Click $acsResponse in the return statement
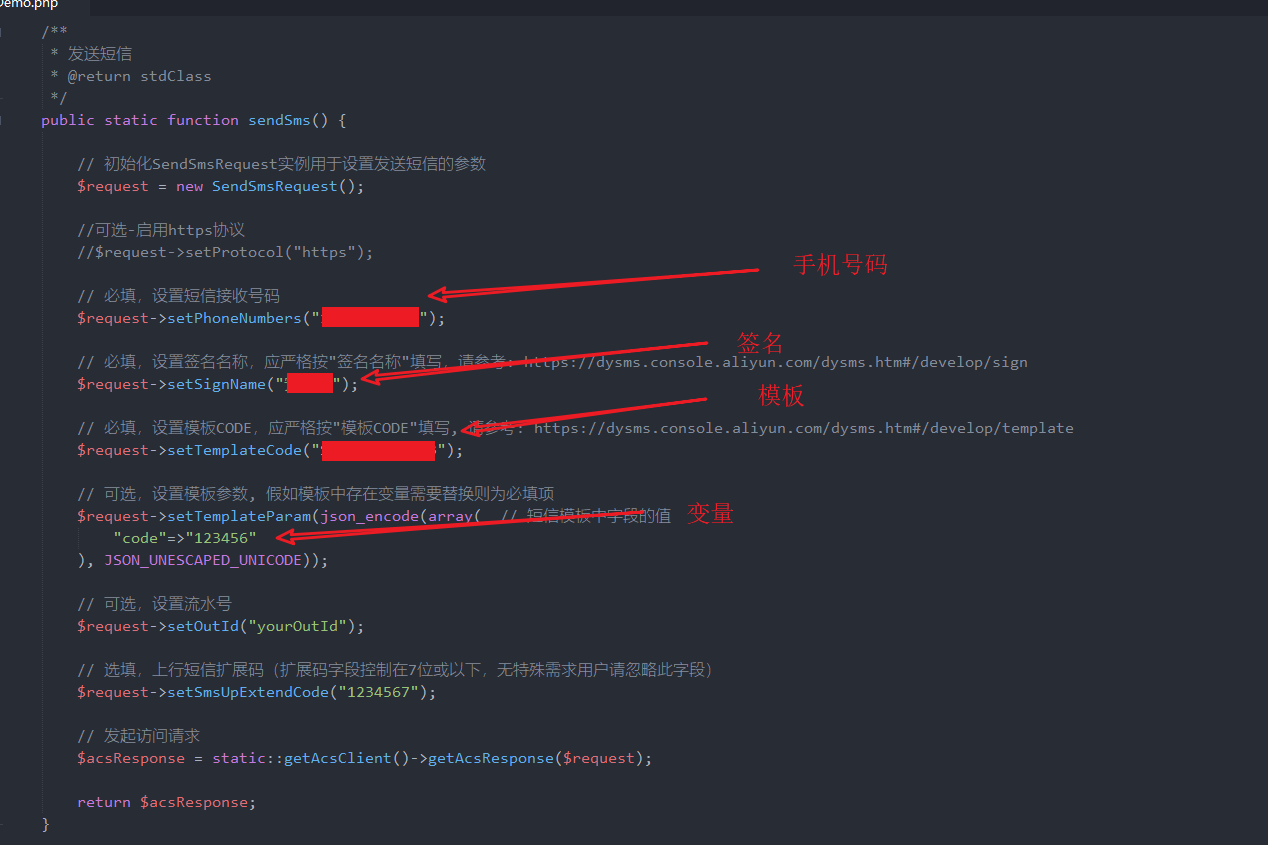 pyautogui.click(x=194, y=802)
